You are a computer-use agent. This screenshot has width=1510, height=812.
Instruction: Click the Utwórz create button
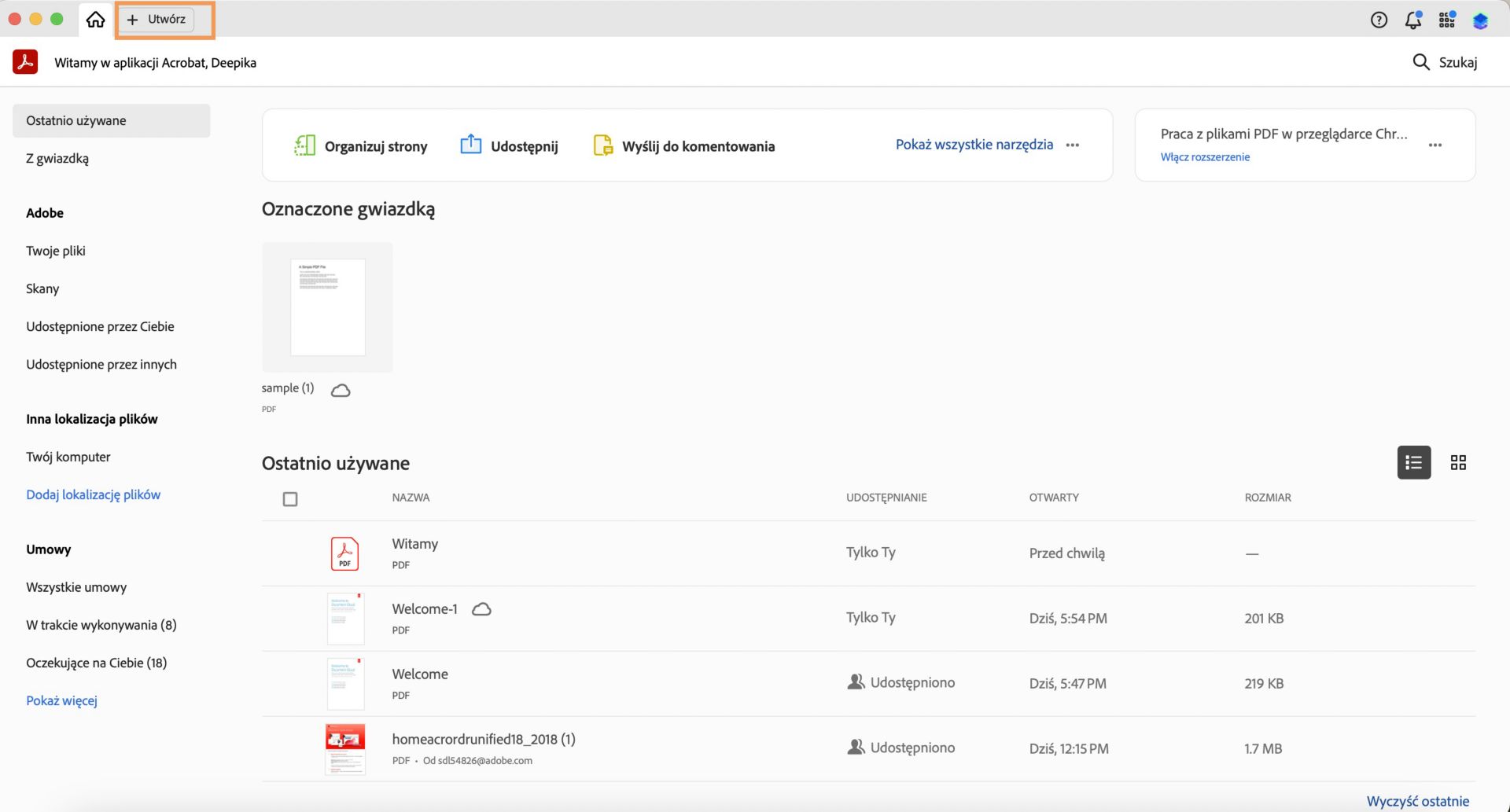click(x=157, y=20)
